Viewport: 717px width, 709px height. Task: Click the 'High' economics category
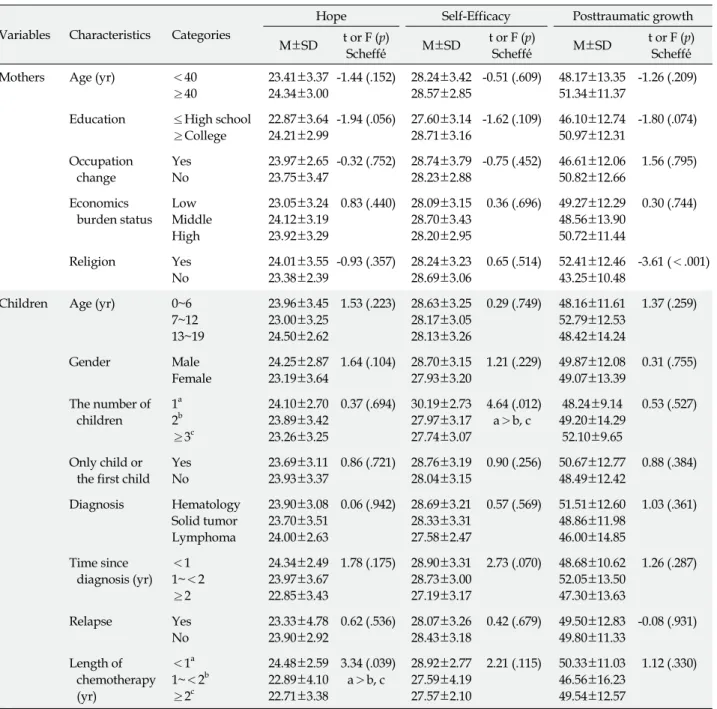(186, 236)
